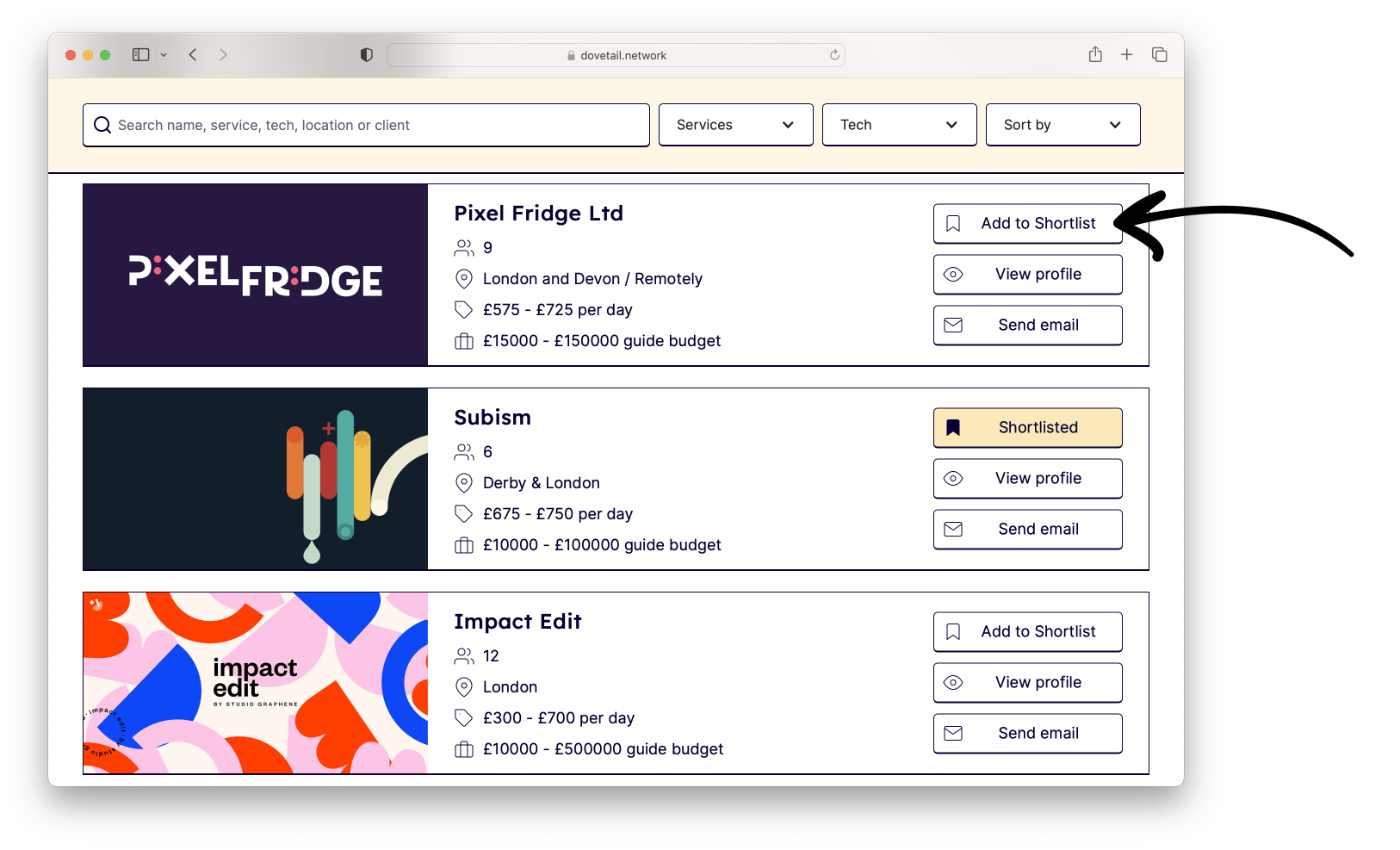The width and height of the screenshot is (1400, 850).
Task: Click price tag icon beside £300 - £700
Action: click(464, 718)
